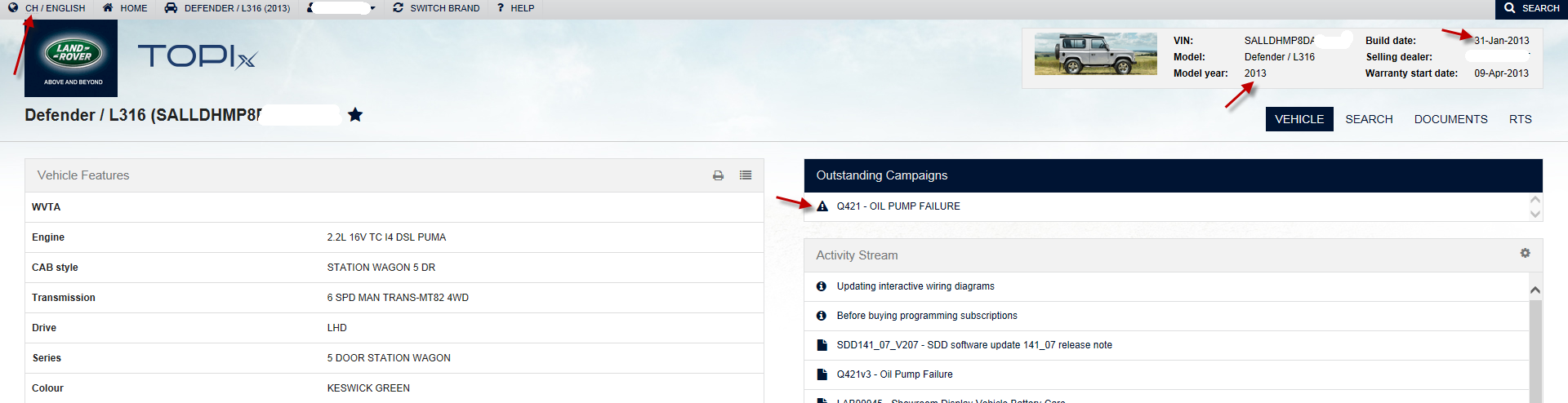Click the list view icon in Vehicle Features
Viewport: 1568px width, 403px height.
click(746, 175)
